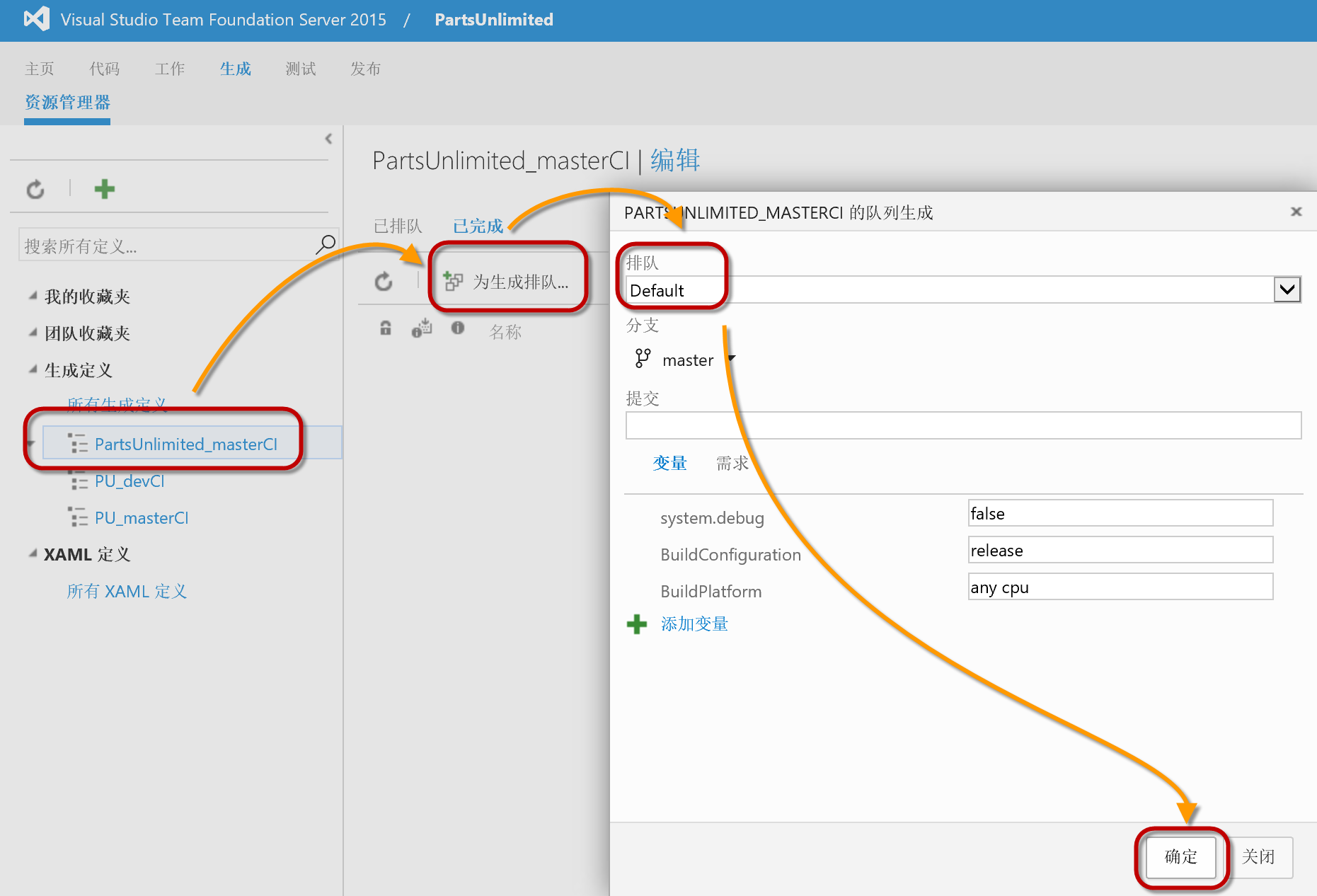This screenshot has height=896, width=1317.
Task: Close the queue build dialog
Action: coord(1296,212)
